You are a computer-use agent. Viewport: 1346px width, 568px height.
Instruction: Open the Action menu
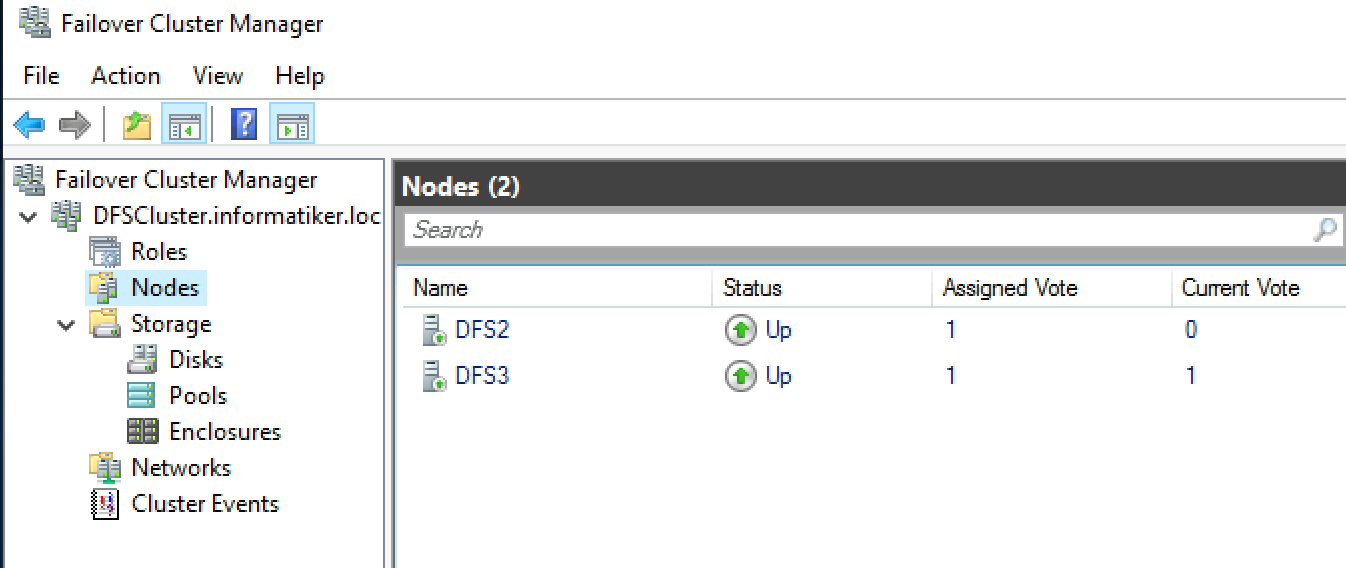point(125,76)
